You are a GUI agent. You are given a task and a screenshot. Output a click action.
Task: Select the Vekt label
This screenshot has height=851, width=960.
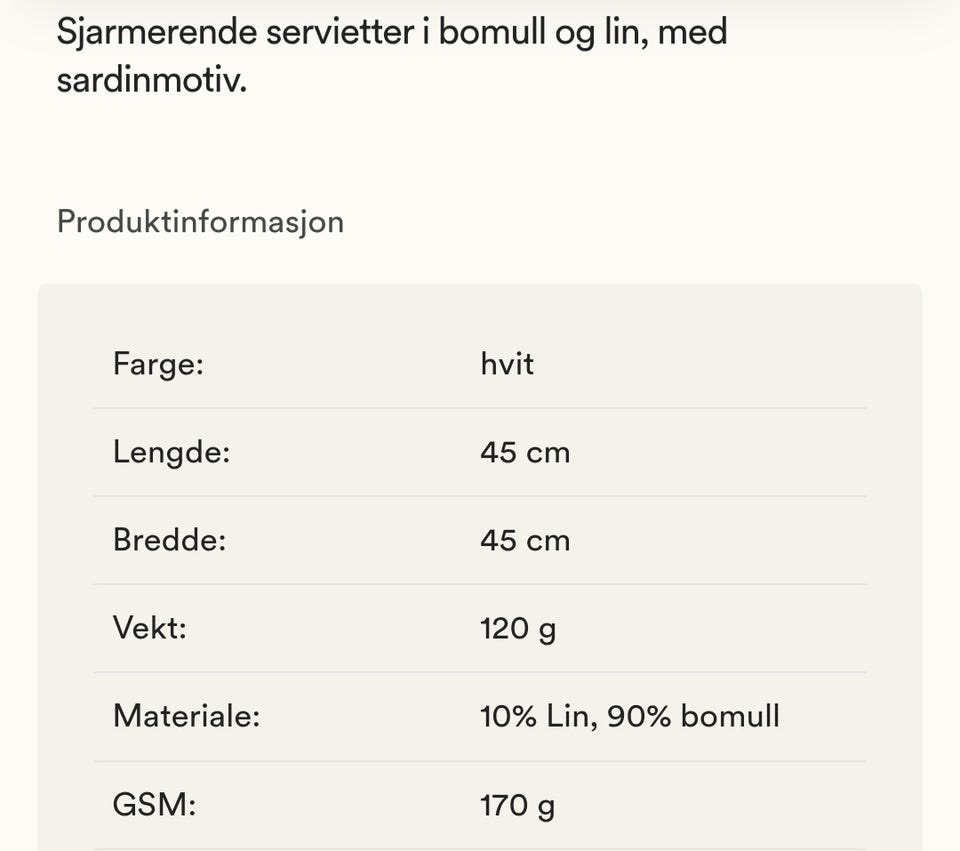[150, 628]
